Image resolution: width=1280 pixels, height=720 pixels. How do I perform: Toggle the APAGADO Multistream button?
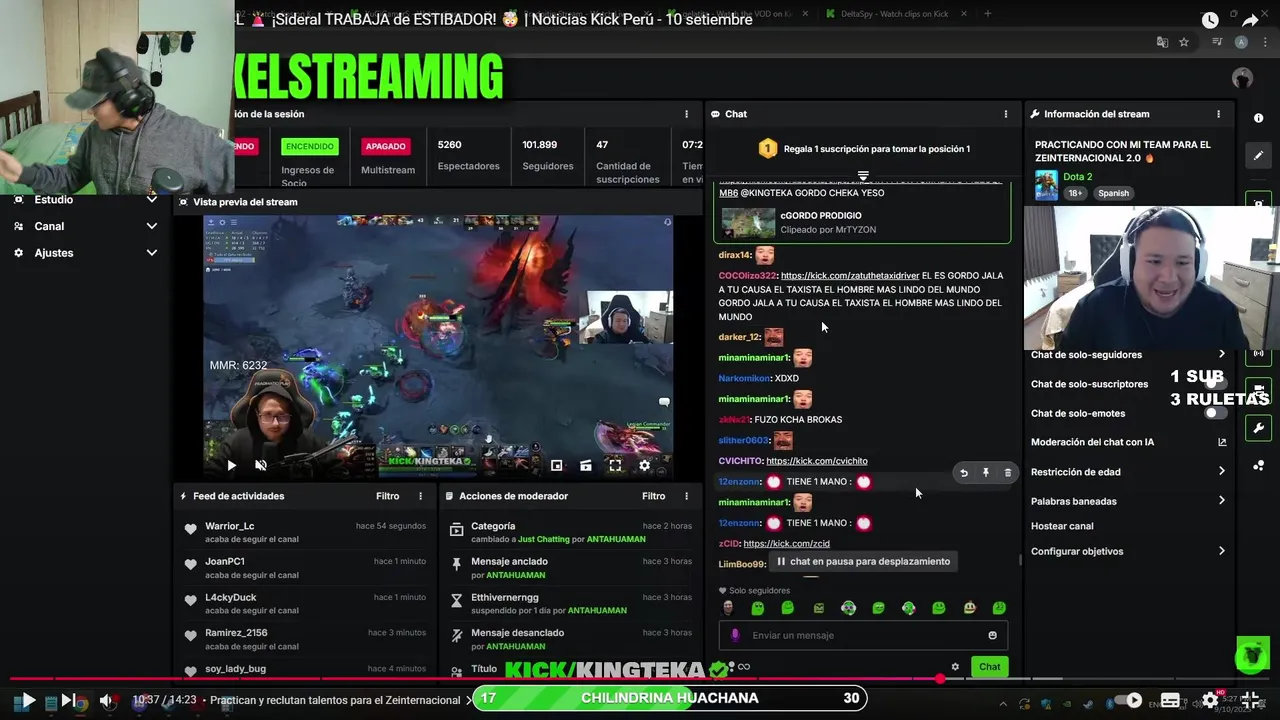(385, 146)
